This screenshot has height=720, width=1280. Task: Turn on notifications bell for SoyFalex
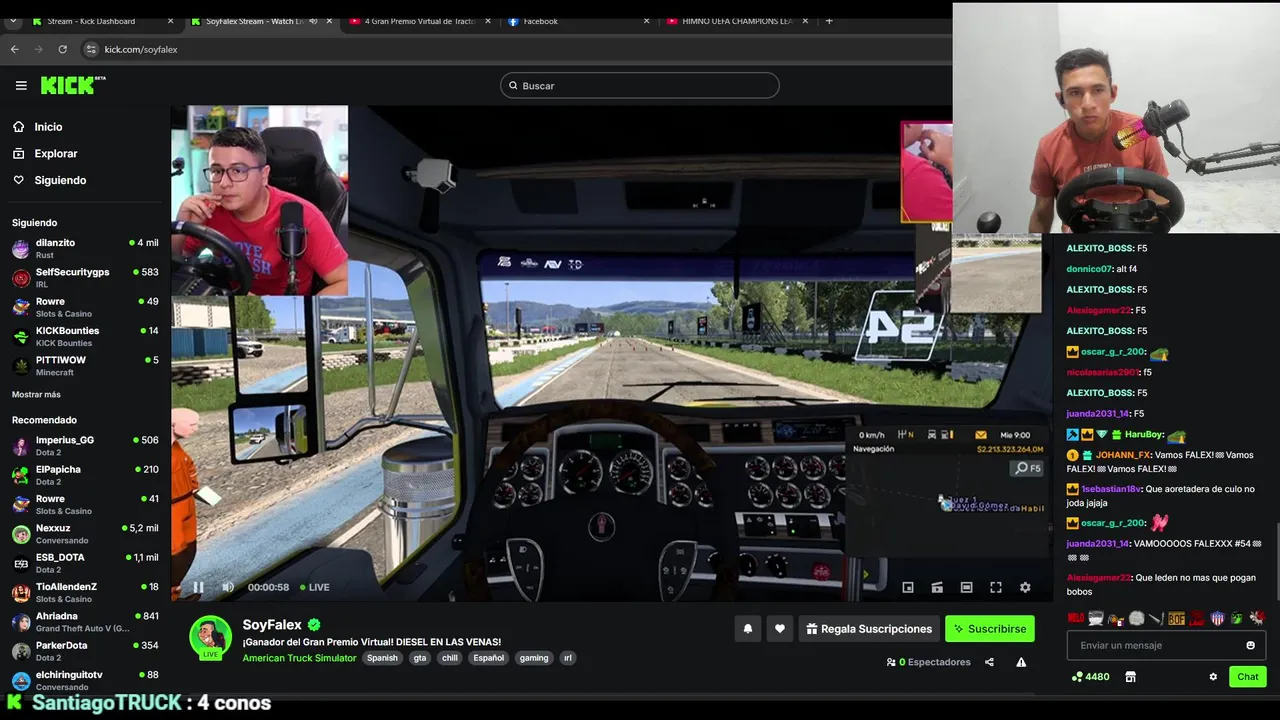click(747, 629)
